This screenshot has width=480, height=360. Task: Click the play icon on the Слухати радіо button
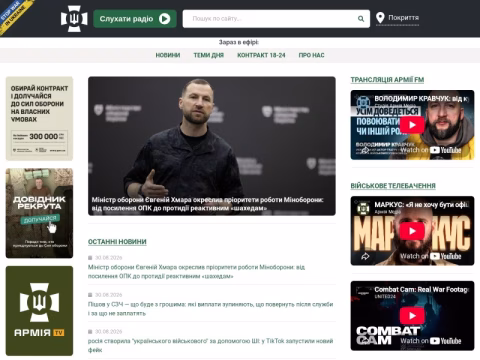point(164,19)
